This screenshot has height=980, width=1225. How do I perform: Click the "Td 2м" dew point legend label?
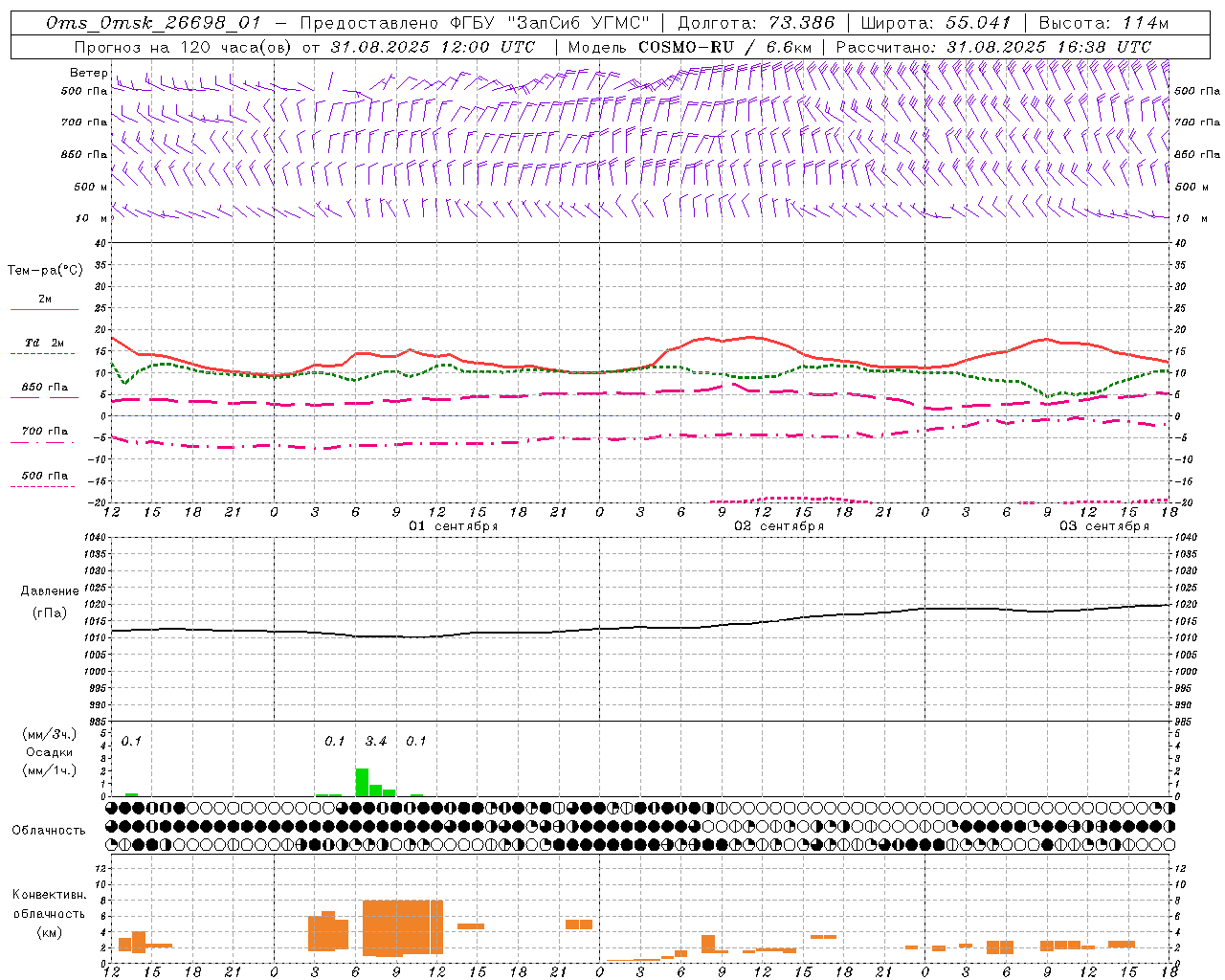point(44,343)
